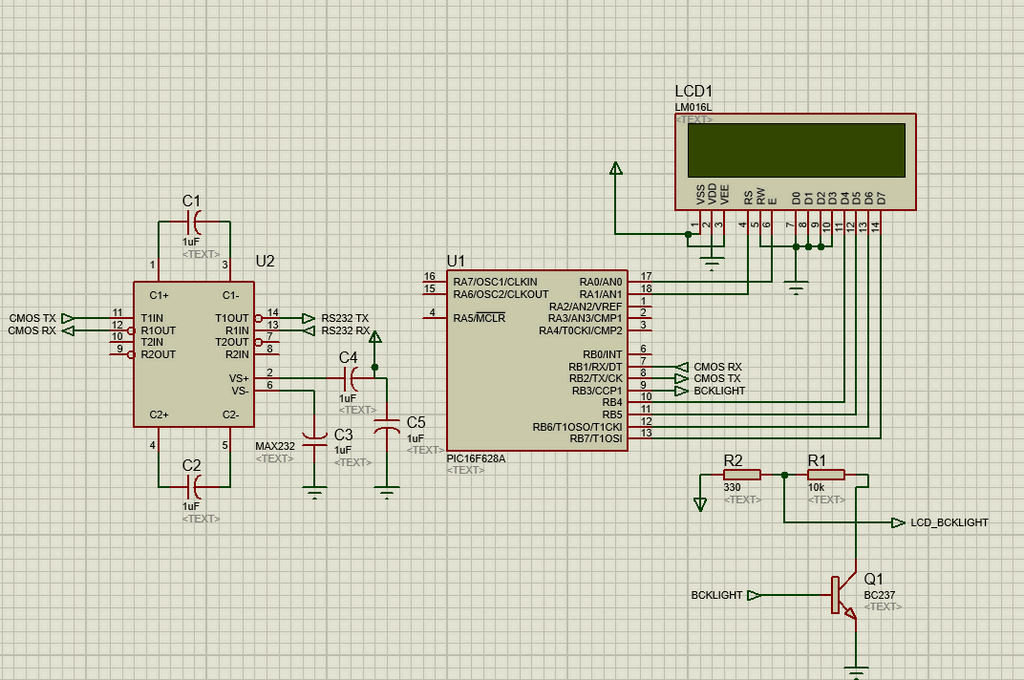The width and height of the screenshot is (1024, 680).
Task: Click the LCD1 reference label
Action: [694, 91]
